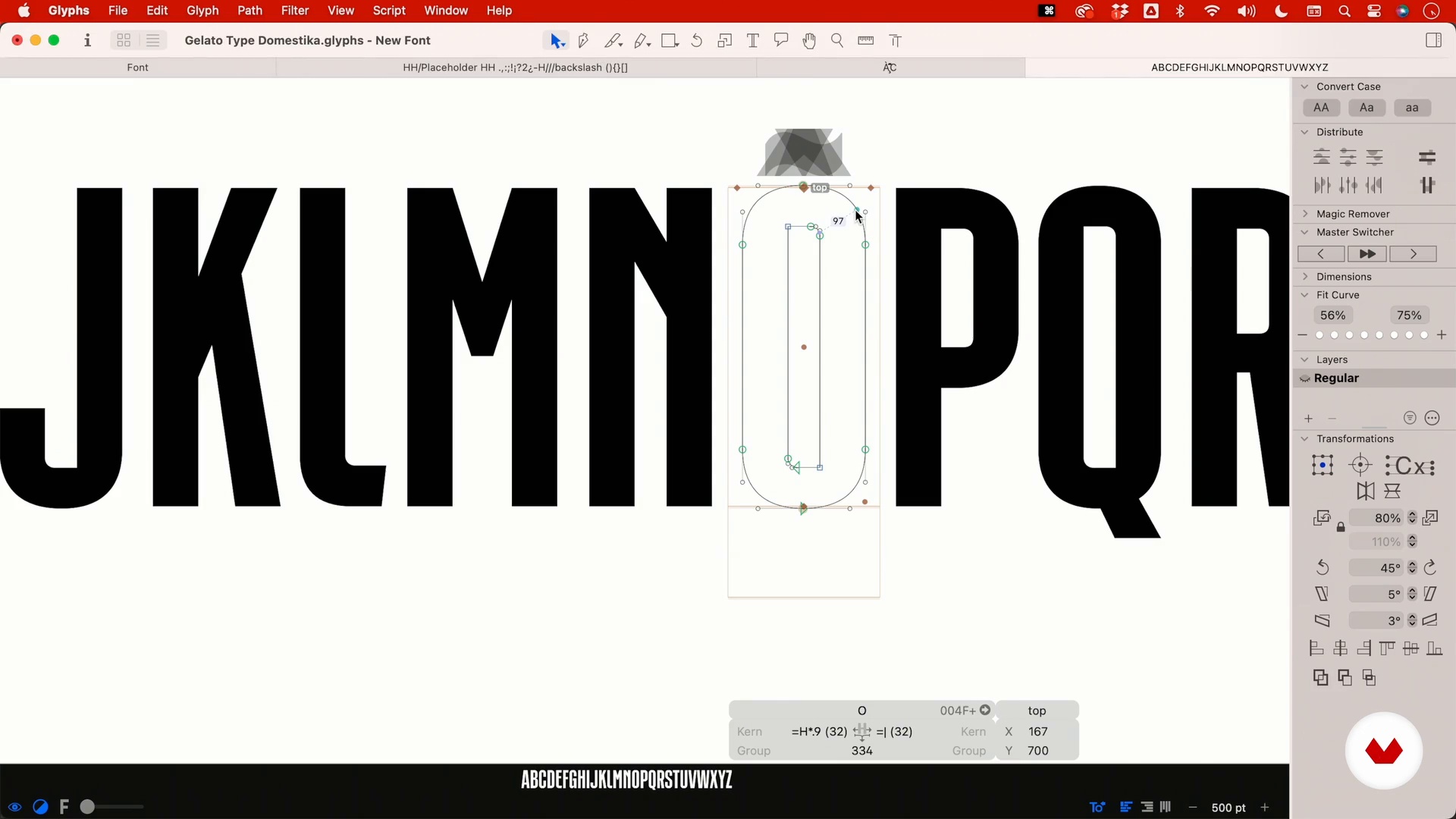Rotate counterclockwise by 45 degrees
Screen dimensions: 1456x819
click(x=1323, y=568)
